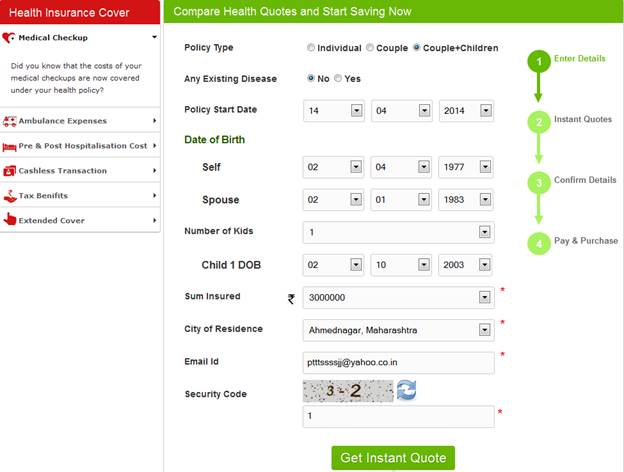Select the Individual policy type
624x472 pixels.
pos(312,48)
